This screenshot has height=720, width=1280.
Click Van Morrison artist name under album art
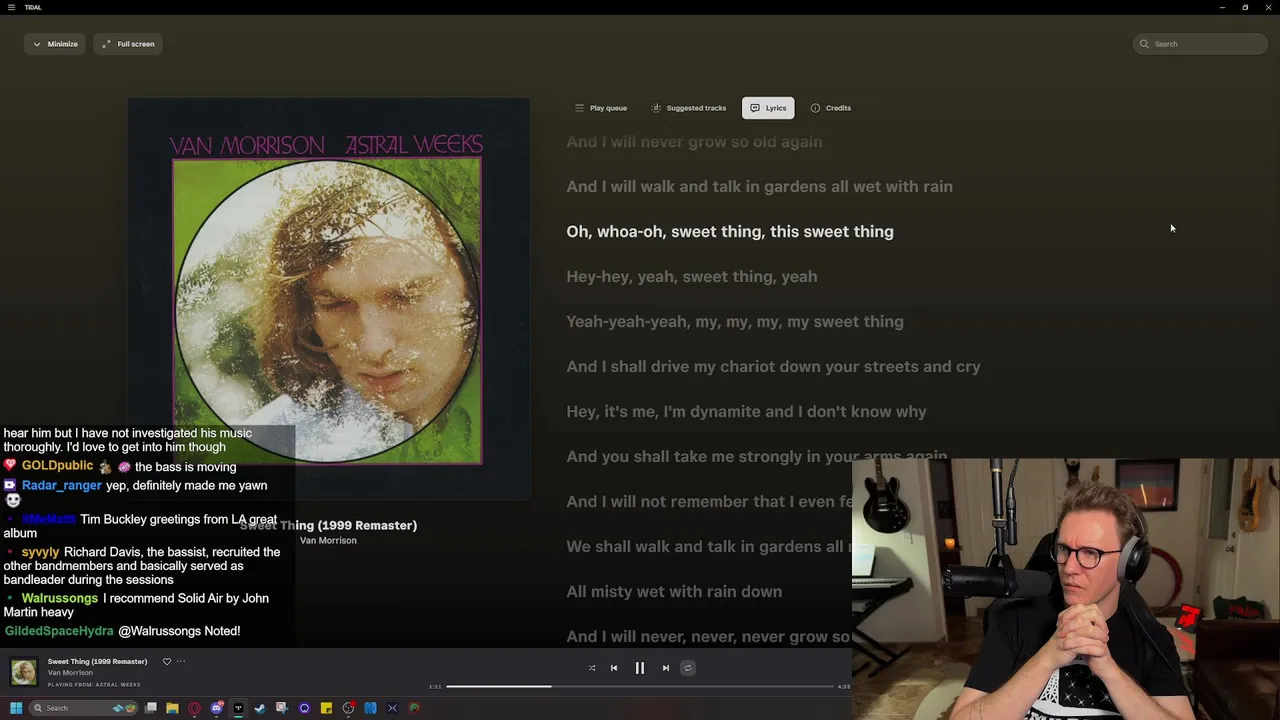tap(328, 540)
